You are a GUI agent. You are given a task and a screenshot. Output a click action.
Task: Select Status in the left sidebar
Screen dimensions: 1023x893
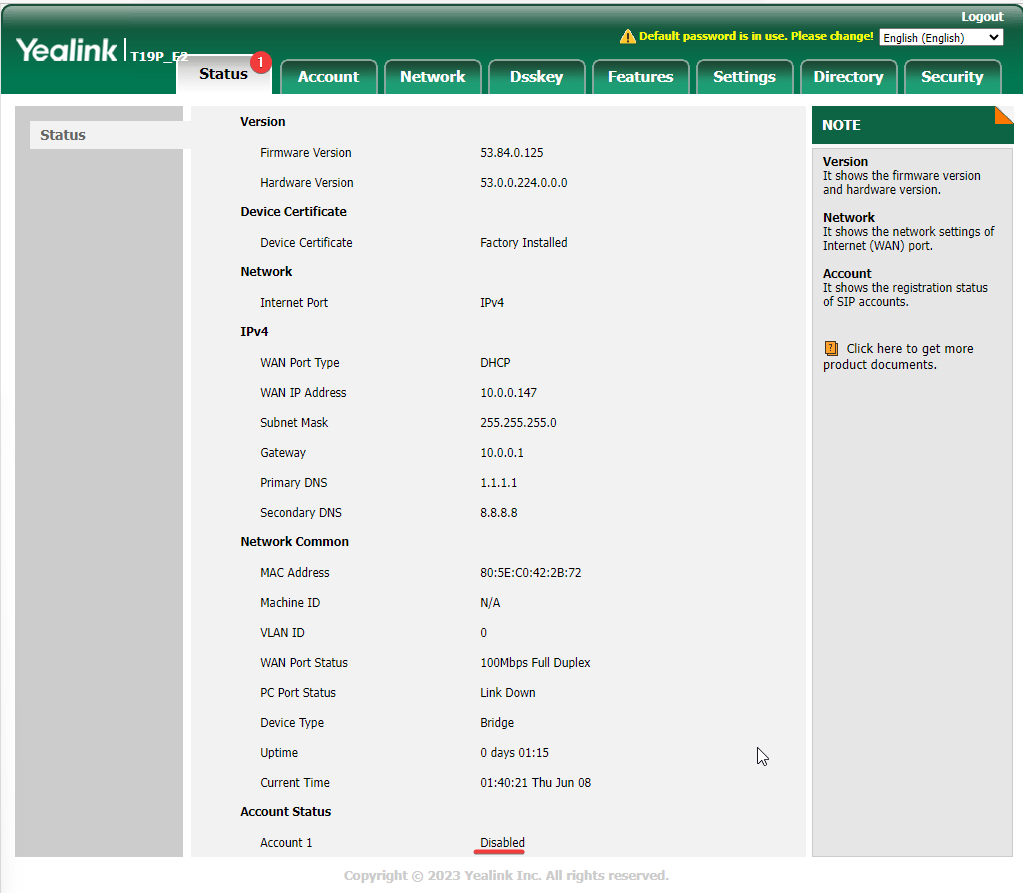point(63,135)
